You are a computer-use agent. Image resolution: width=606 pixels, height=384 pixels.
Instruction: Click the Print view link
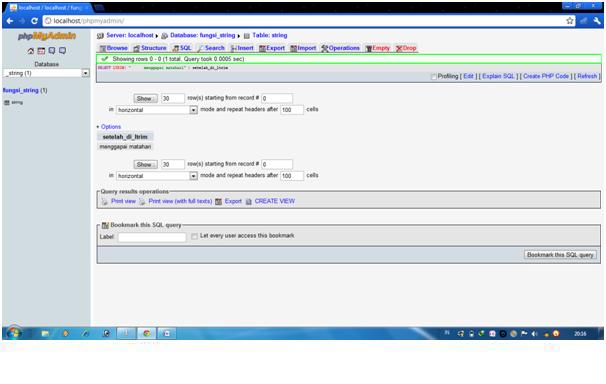pos(123,201)
